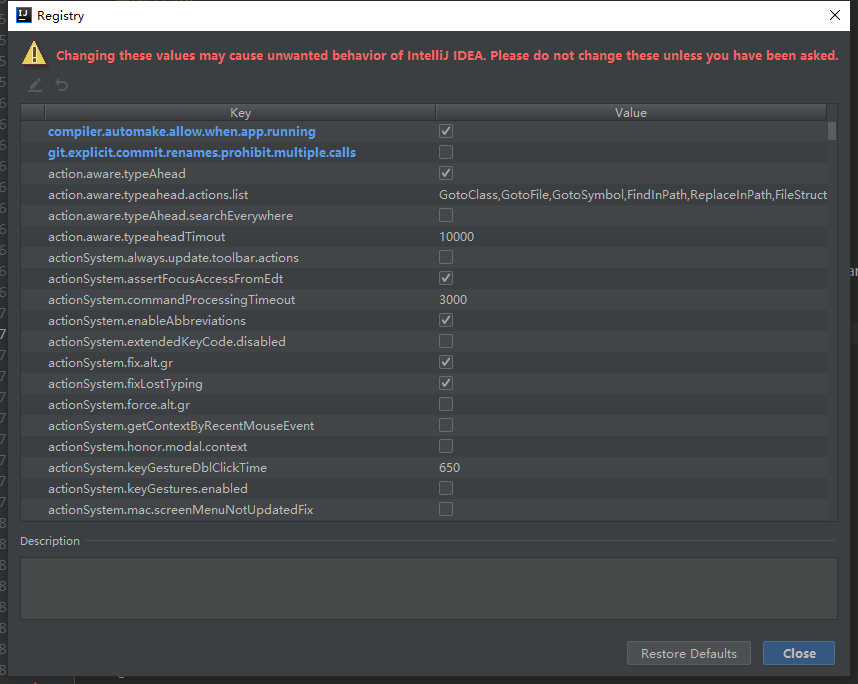Uncheck actionSystem.fix.alt.gr checkbox
Viewport: 858px width, 684px height.
446,362
